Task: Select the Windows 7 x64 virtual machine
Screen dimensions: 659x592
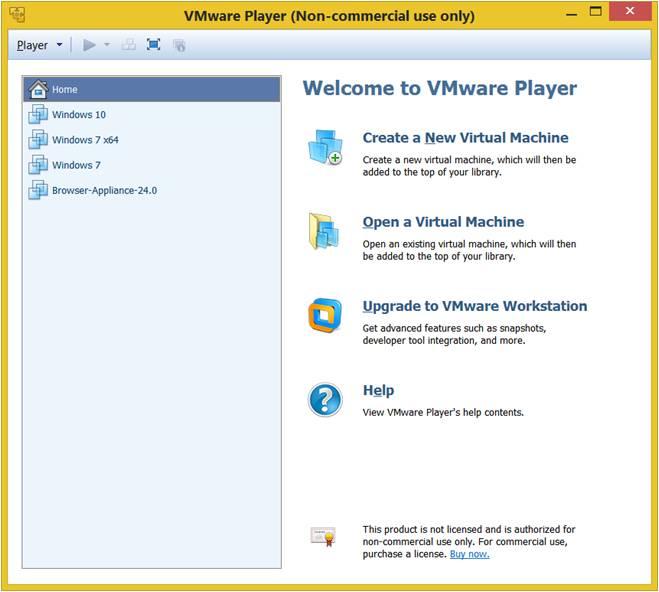Action: point(85,140)
